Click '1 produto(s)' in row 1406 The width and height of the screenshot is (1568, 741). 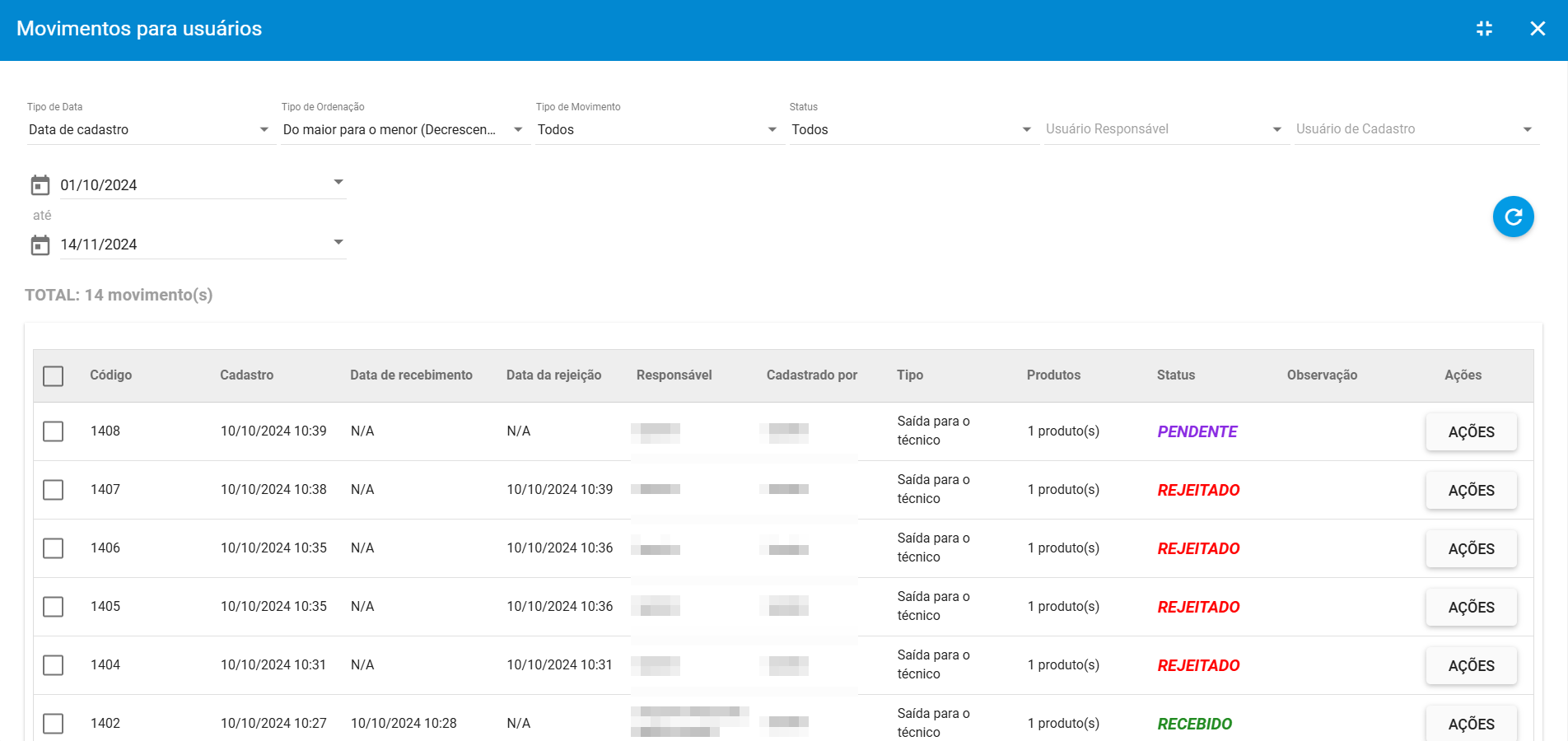point(1063,548)
